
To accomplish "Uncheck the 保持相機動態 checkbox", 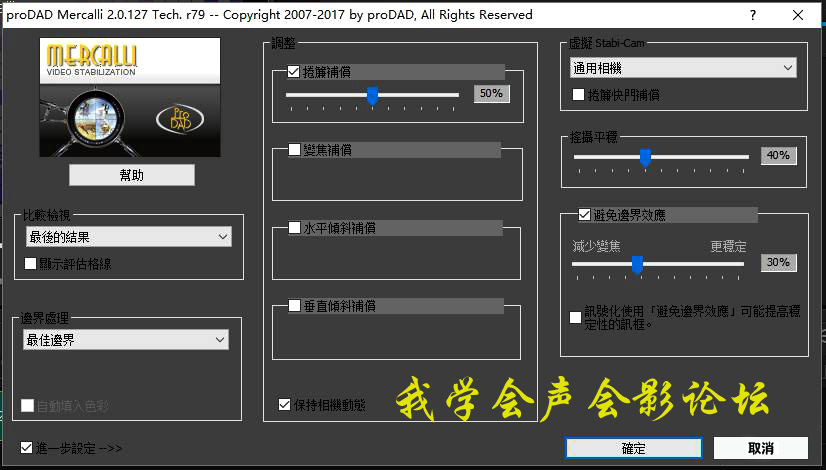I will click(x=284, y=405).
